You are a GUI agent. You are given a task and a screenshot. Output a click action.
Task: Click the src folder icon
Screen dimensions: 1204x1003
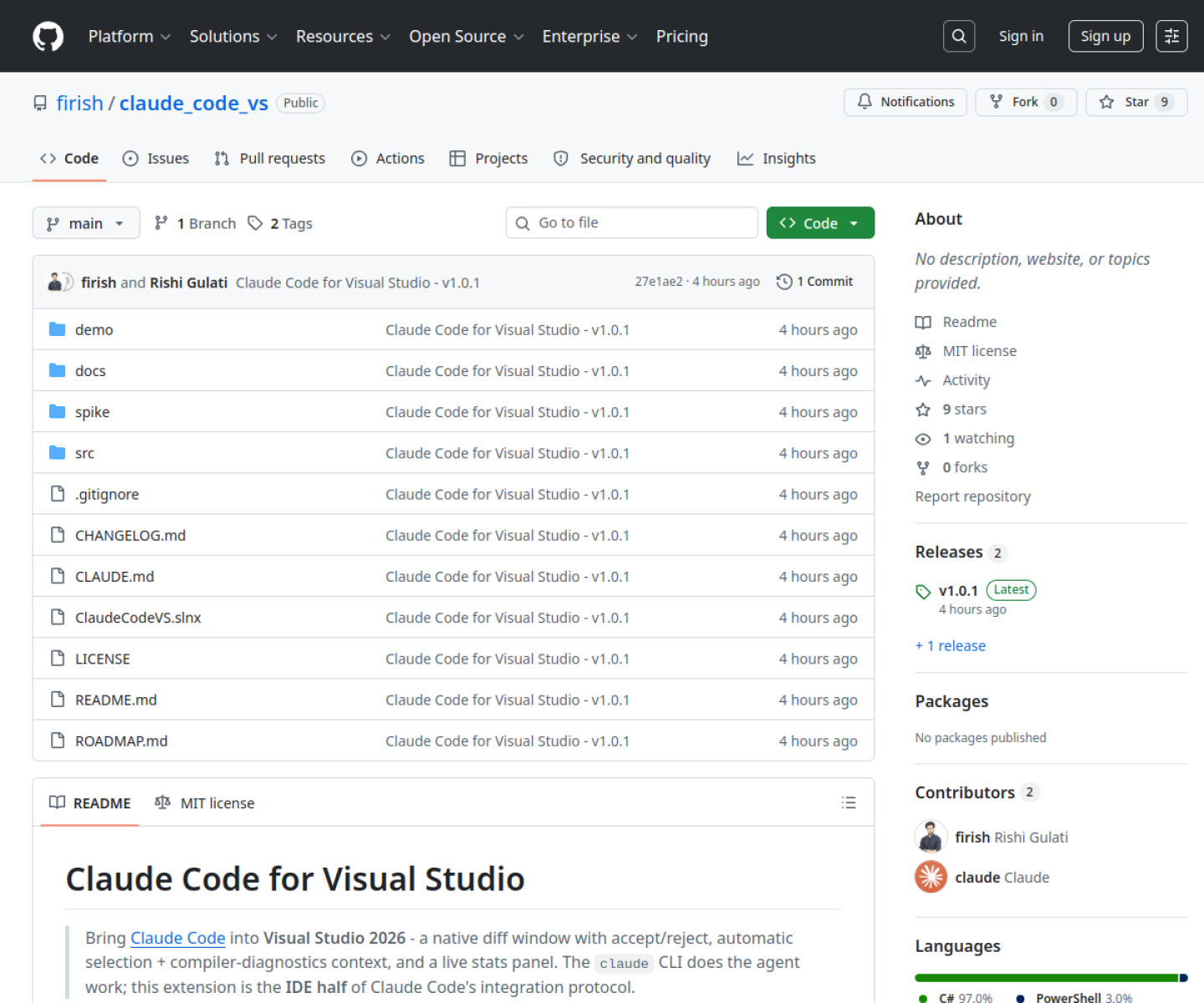[57, 452]
